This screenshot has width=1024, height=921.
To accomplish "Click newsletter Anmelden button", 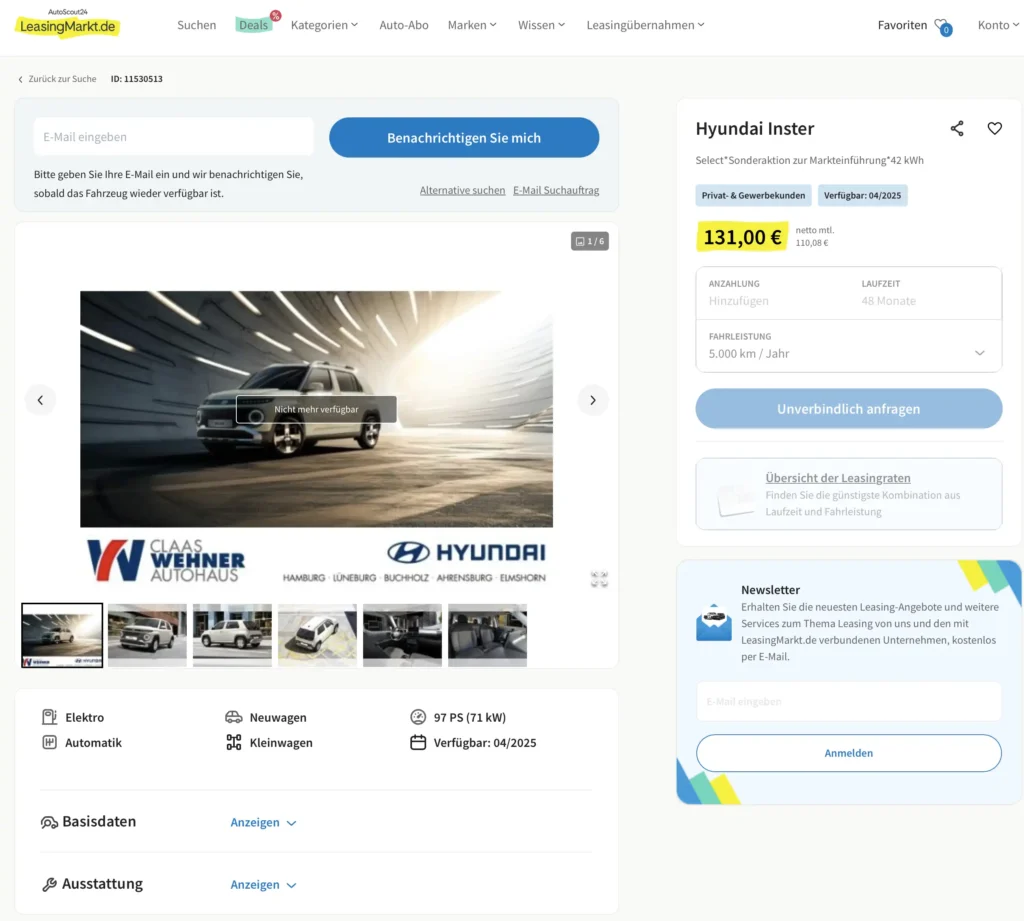I will (x=848, y=753).
